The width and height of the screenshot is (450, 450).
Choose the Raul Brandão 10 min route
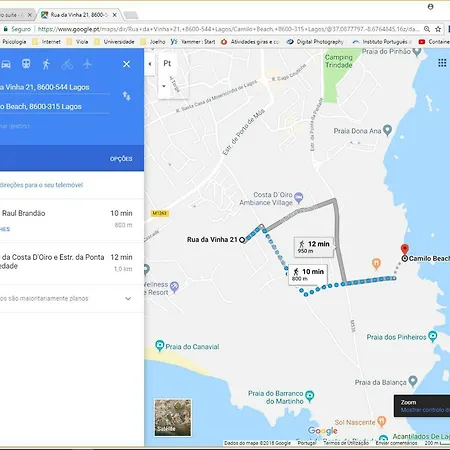(72, 220)
